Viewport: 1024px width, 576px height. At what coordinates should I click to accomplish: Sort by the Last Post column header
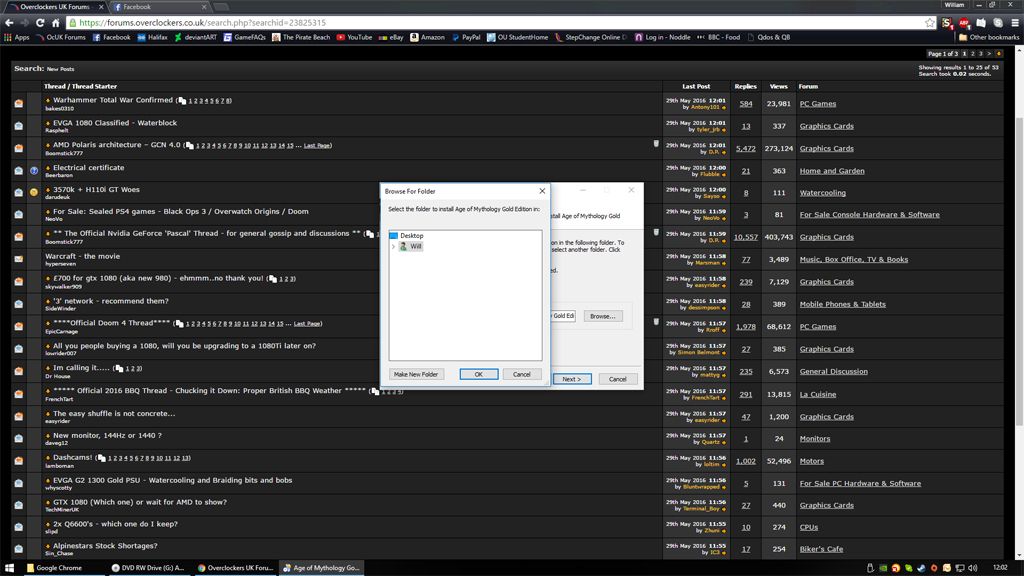click(x=696, y=86)
